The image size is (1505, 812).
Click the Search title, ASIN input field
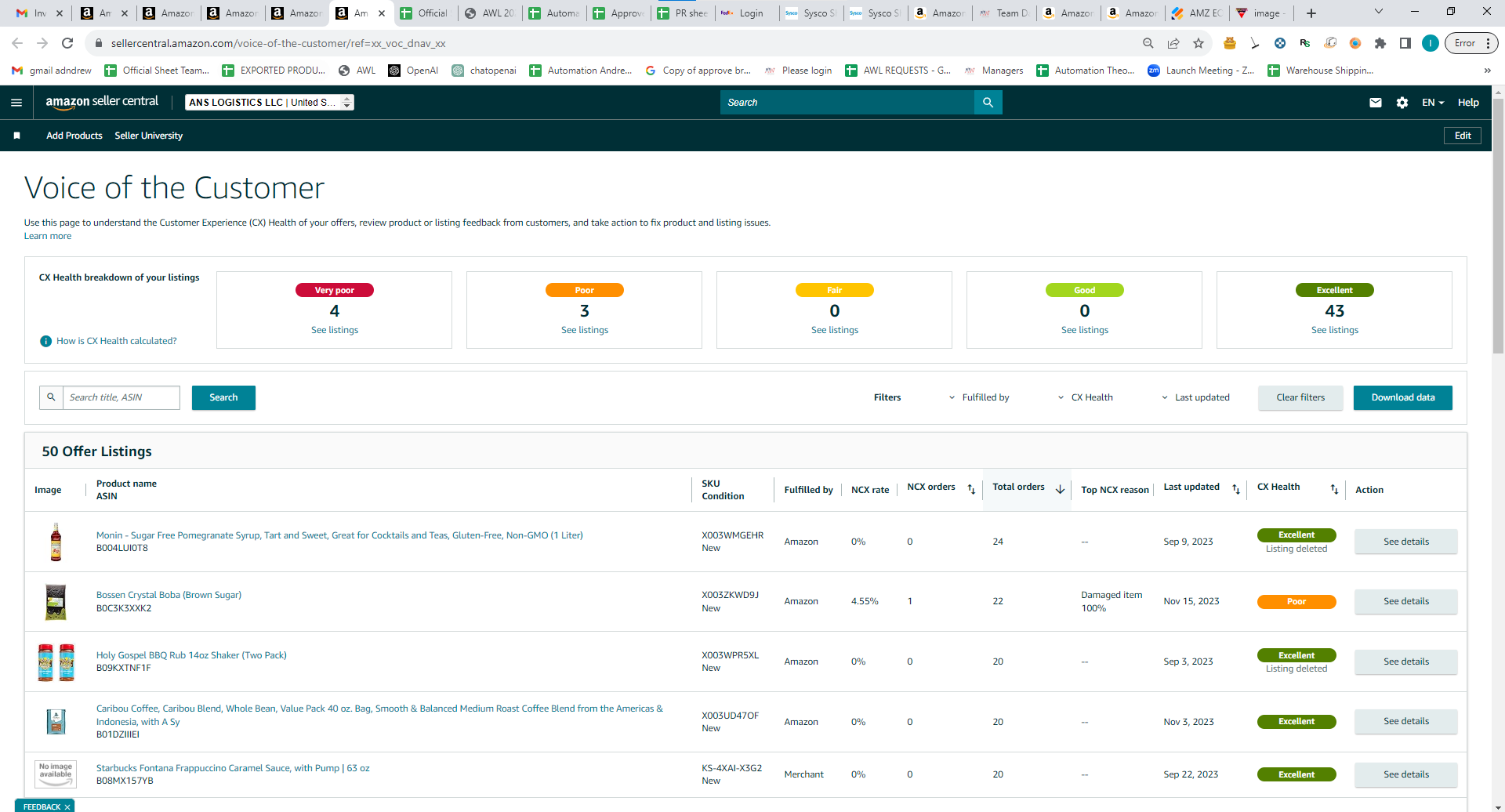[121, 397]
